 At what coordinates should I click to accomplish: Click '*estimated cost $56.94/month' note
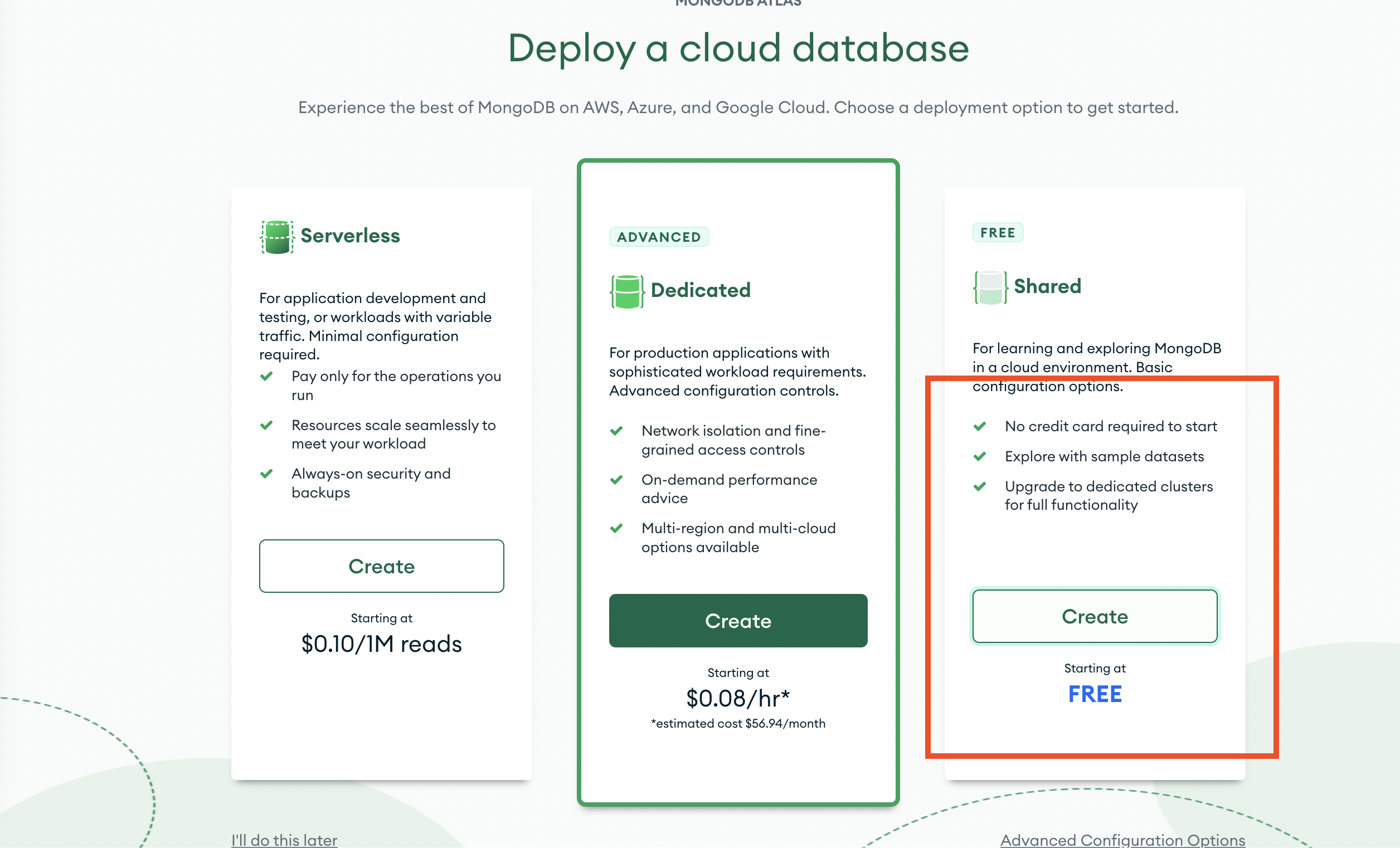(x=738, y=724)
